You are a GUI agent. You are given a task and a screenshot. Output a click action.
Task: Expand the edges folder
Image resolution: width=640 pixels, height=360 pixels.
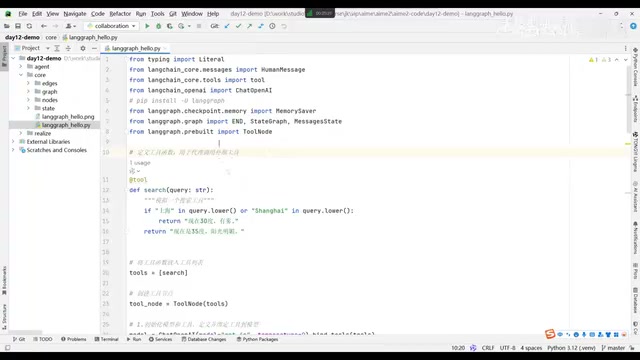point(28,83)
